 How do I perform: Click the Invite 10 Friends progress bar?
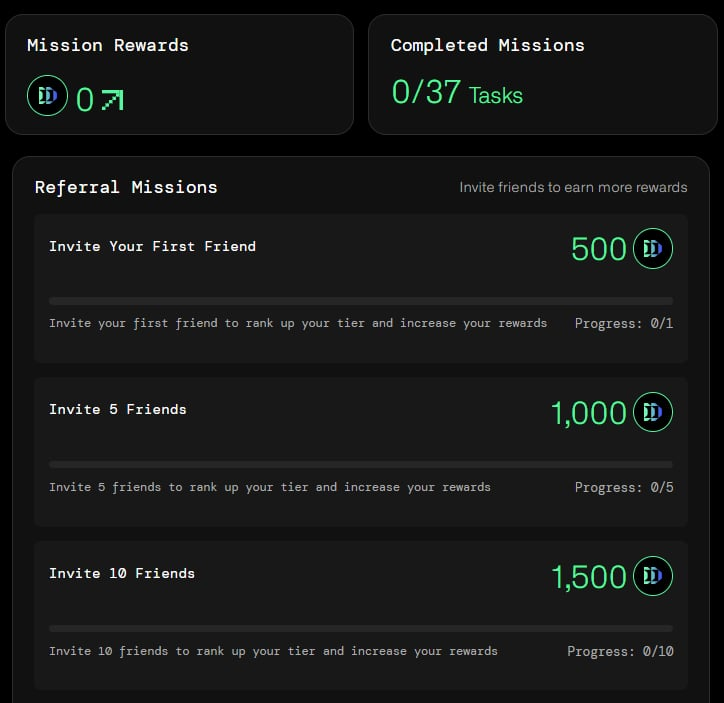pyautogui.click(x=361, y=629)
